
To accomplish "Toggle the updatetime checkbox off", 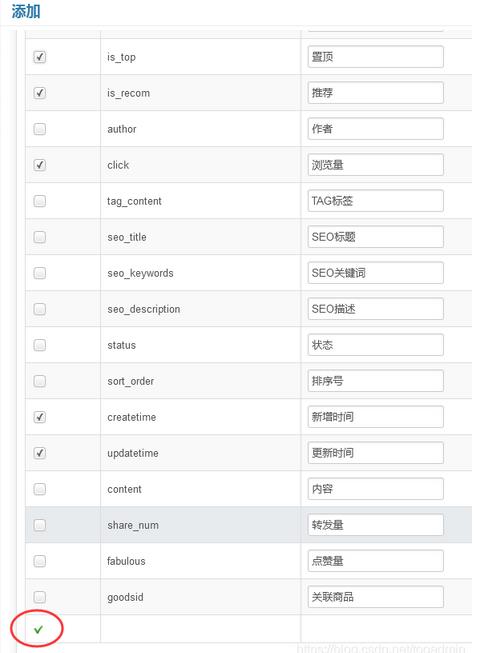I will pos(40,453).
